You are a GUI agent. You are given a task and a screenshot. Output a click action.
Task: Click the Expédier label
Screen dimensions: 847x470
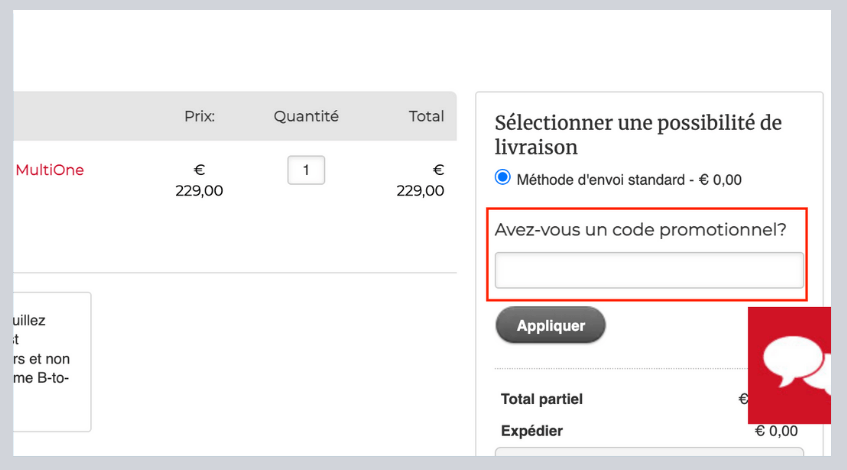[532, 431]
